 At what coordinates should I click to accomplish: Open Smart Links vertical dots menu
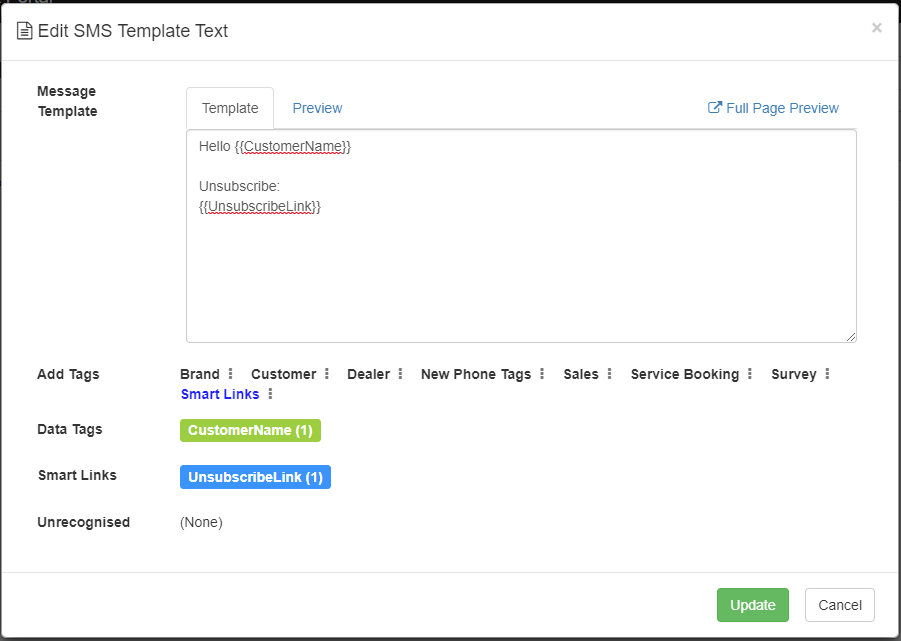coord(270,394)
